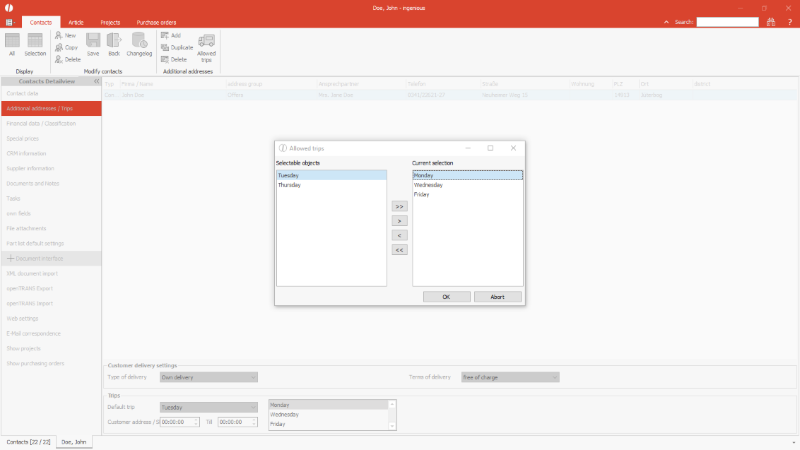The width and height of the screenshot is (800, 450).
Task: Select Thursday in Selectable objects list
Action: click(x=290, y=185)
